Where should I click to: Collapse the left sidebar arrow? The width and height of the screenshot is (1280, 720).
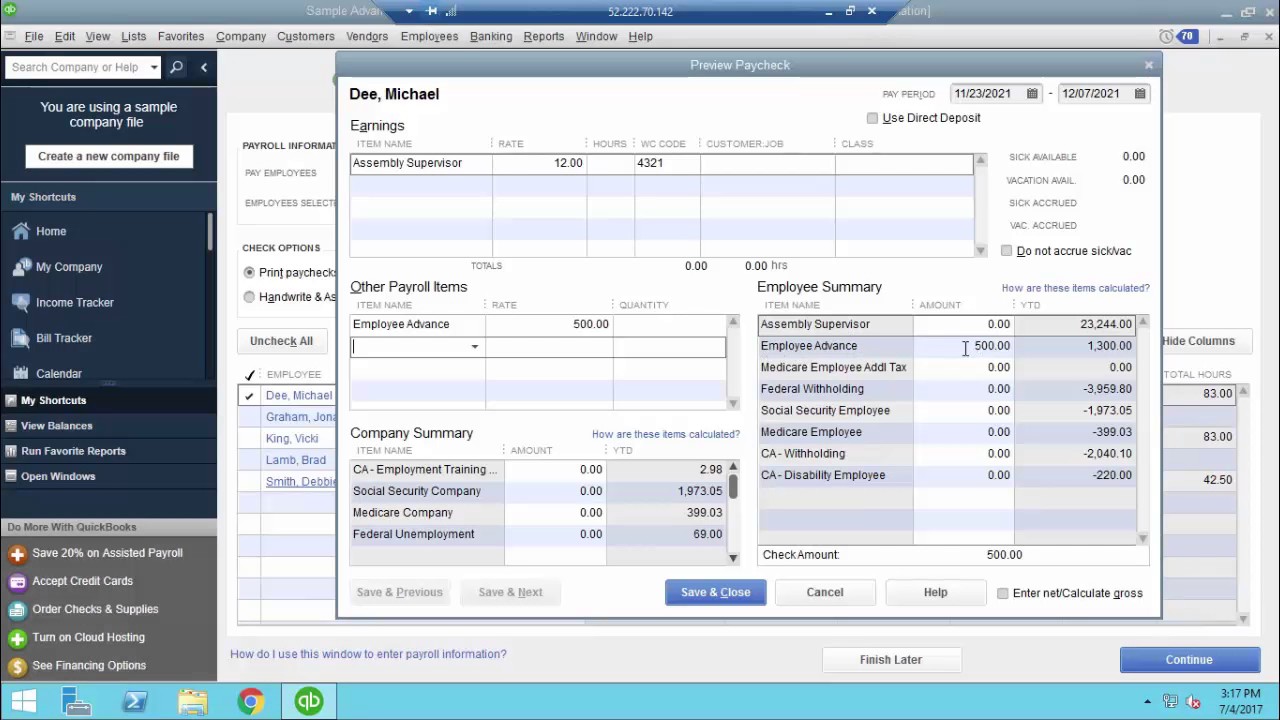pos(204,67)
